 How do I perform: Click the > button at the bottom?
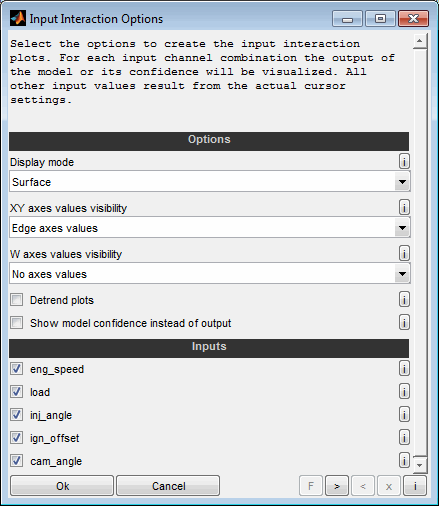337,486
